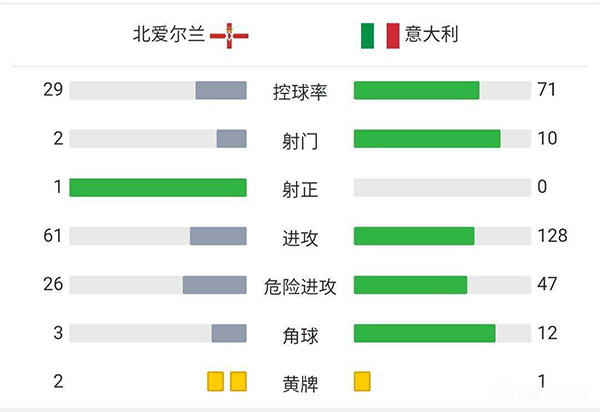600x412 pixels.
Task: Click Italy's green 角球 bar
Action: (x=424, y=333)
